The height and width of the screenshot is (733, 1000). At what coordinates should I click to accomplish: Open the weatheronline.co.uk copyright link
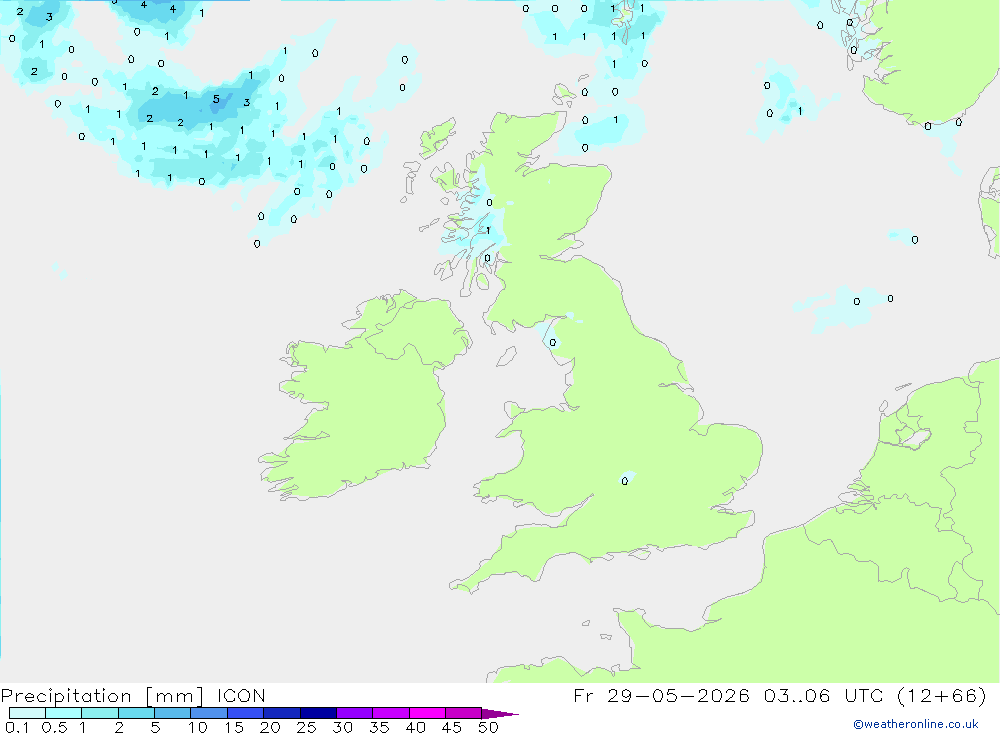coord(916,724)
